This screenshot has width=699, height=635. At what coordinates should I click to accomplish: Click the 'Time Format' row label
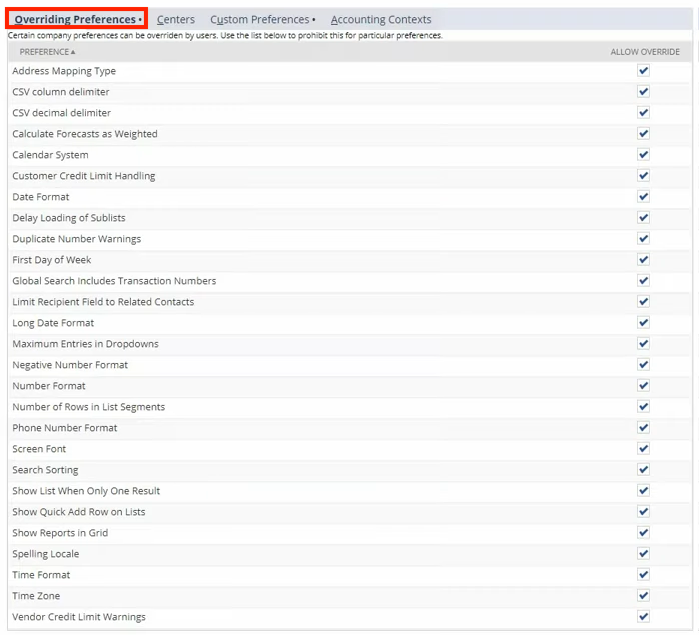41,575
